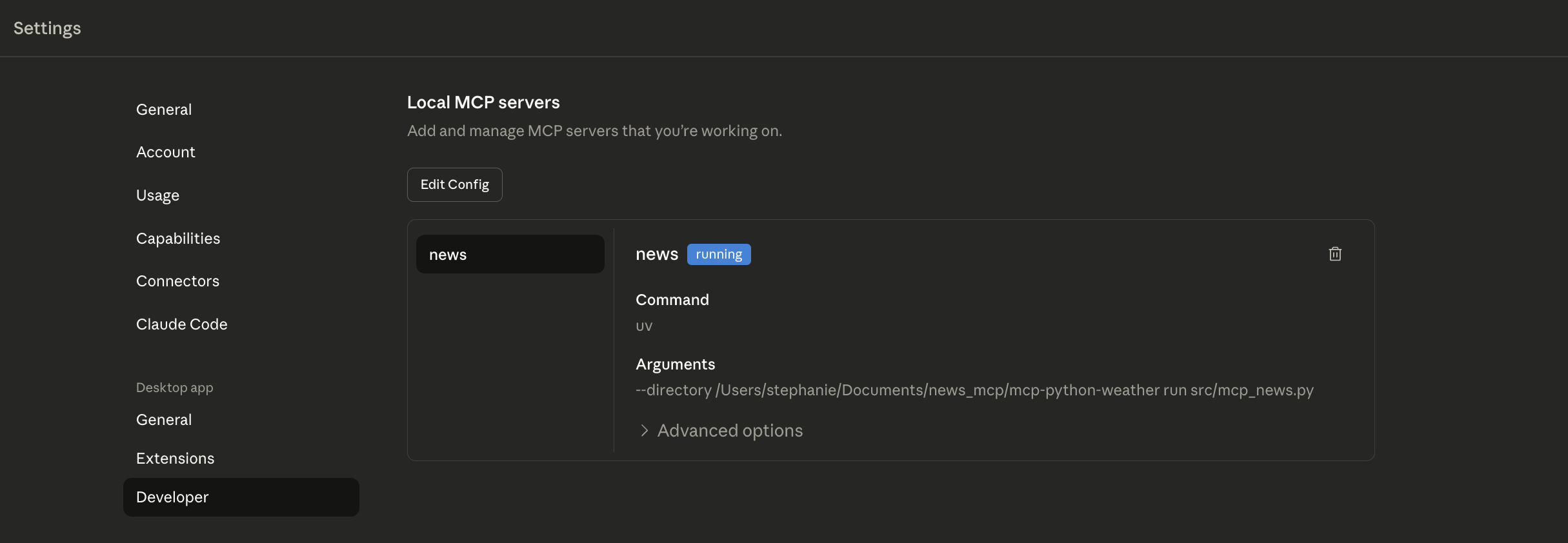
Task: Delete the news server with trash icon
Action: click(1335, 254)
